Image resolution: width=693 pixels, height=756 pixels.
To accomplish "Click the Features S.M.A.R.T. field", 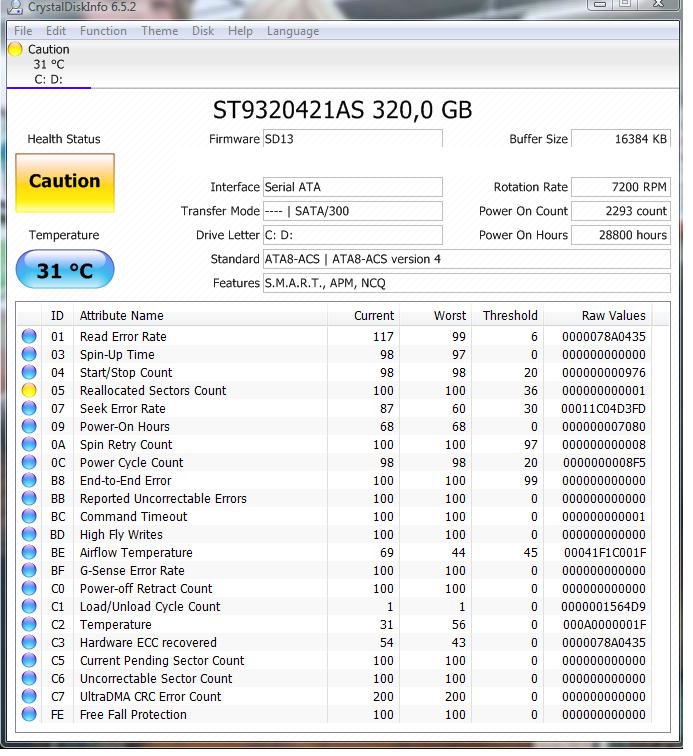I will click(x=467, y=284).
